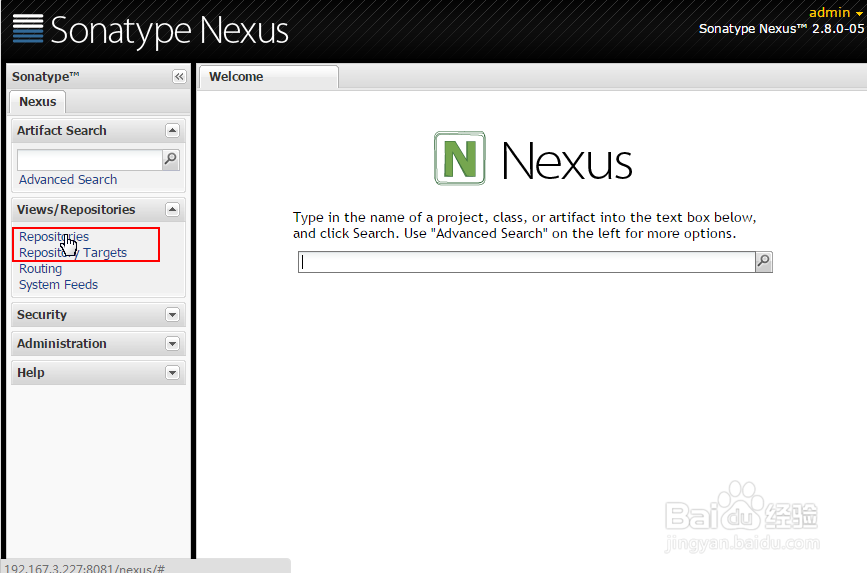Viewport: 867px width, 573px height.
Task: Open the admin user dropdown
Action: tap(835, 12)
